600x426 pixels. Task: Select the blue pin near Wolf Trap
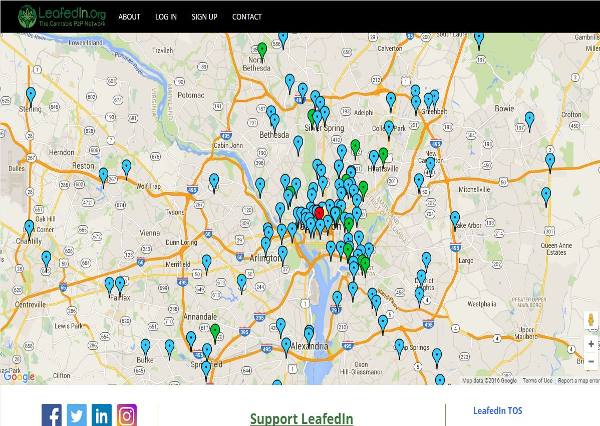[126, 167]
